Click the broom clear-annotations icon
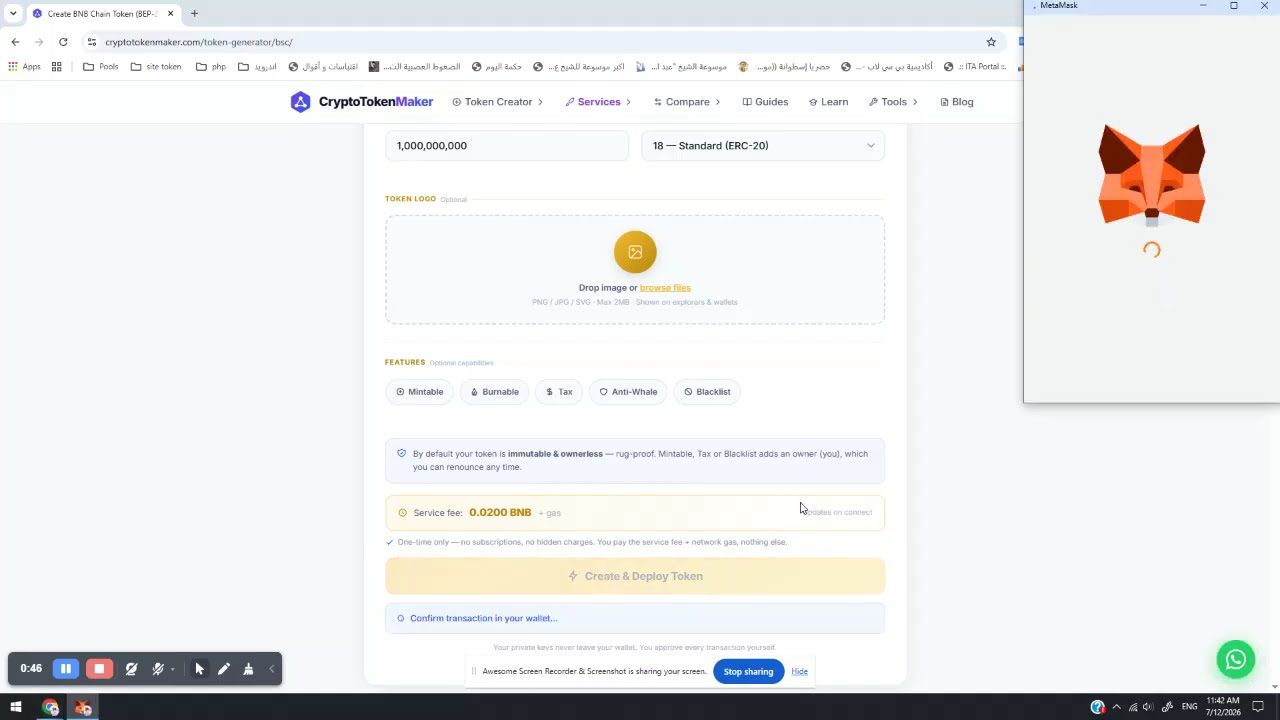Screen dimensions: 1280x720 (248, 669)
